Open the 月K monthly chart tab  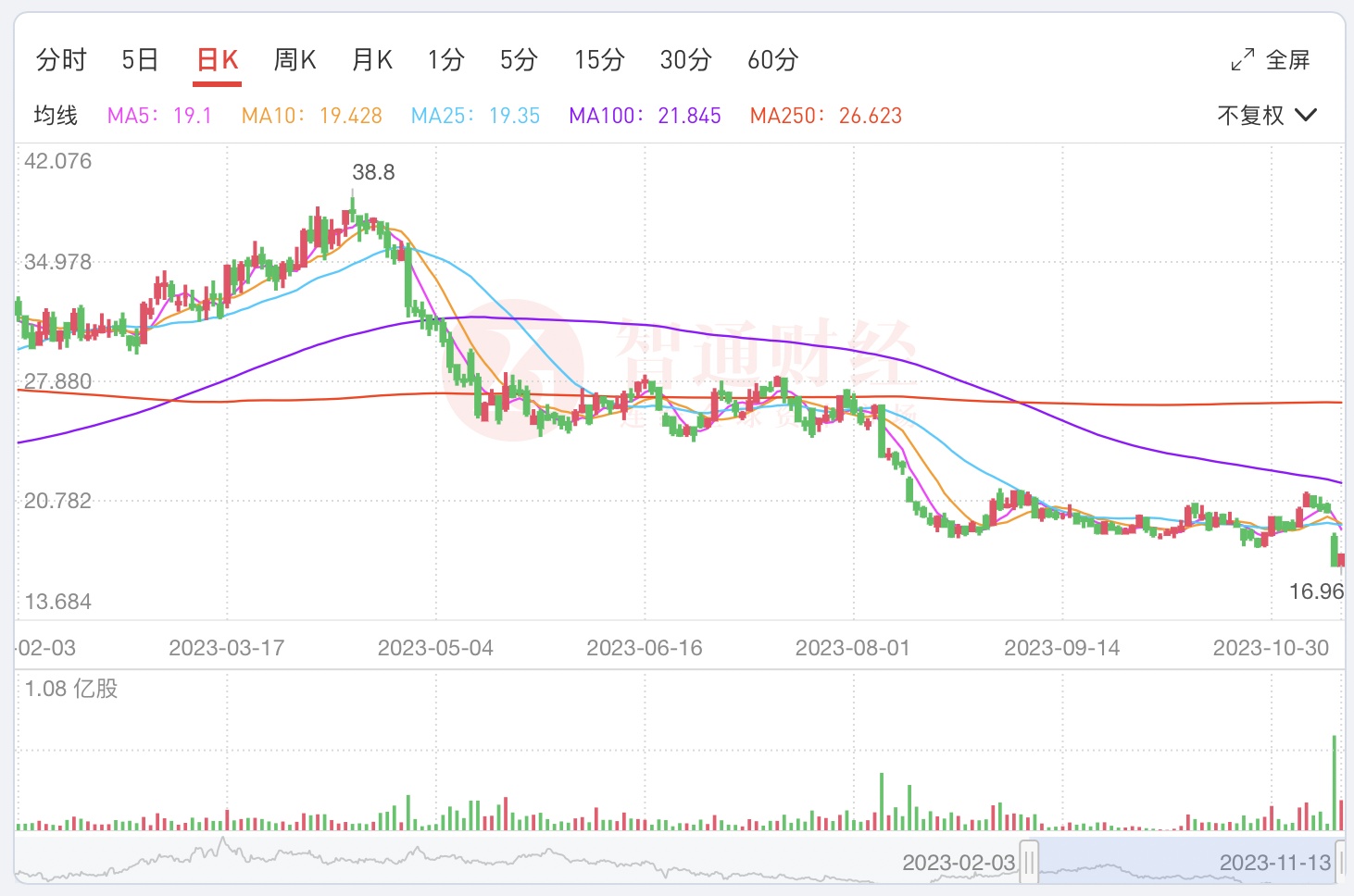[372, 60]
